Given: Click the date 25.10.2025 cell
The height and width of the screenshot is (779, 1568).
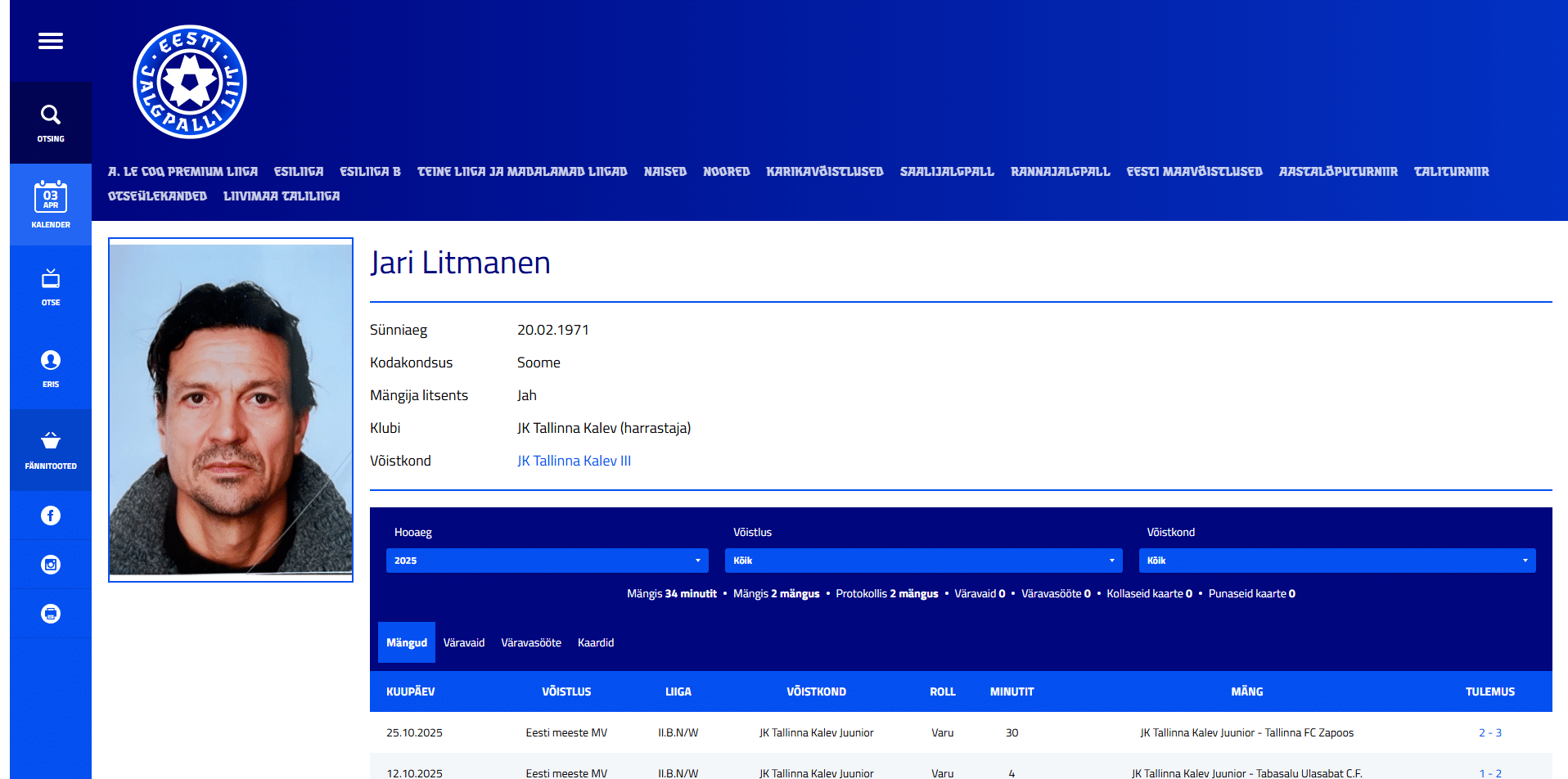Looking at the screenshot, I should [414, 732].
